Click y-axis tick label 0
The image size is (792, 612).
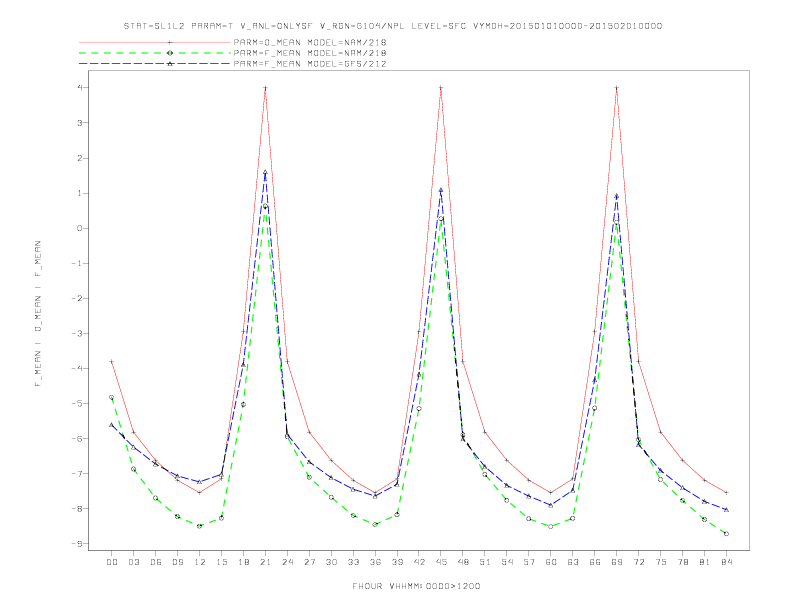79,228
